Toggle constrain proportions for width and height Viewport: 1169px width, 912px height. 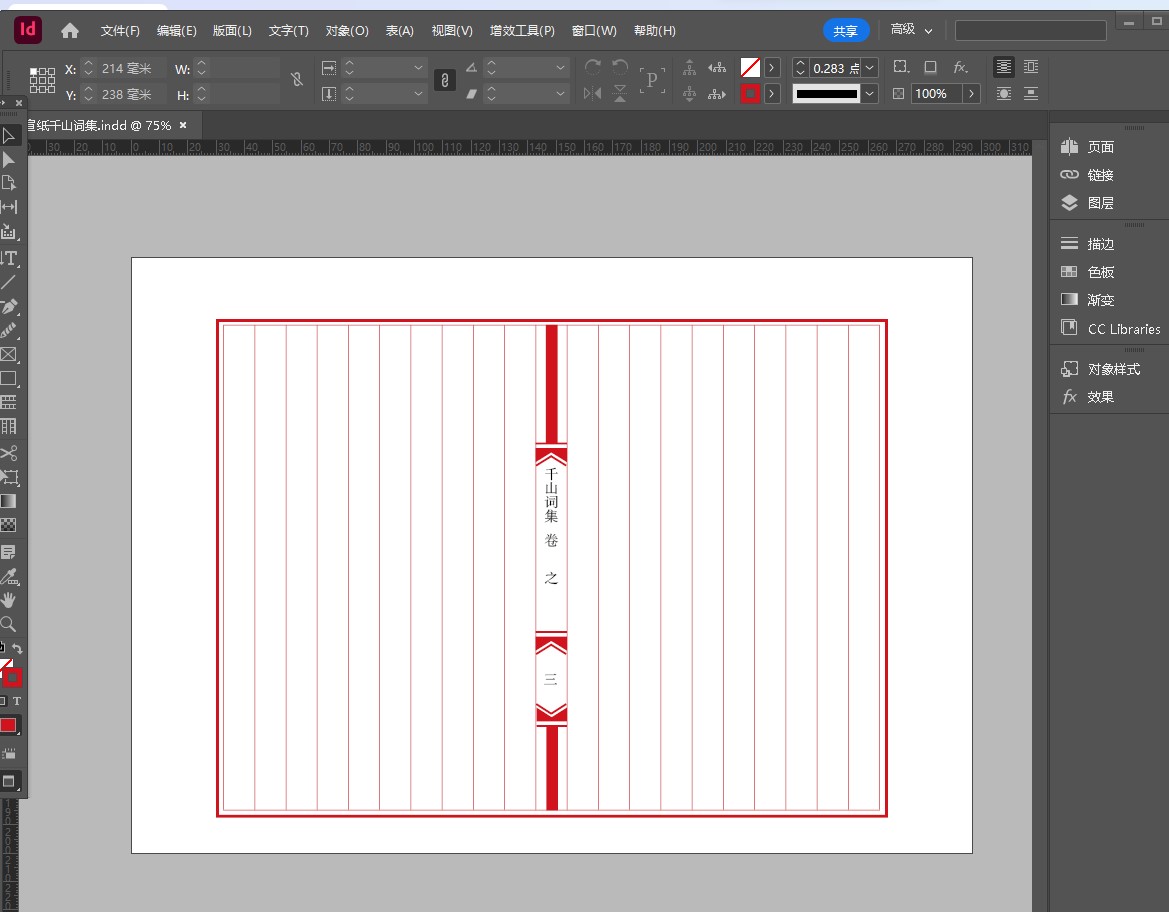[x=296, y=80]
